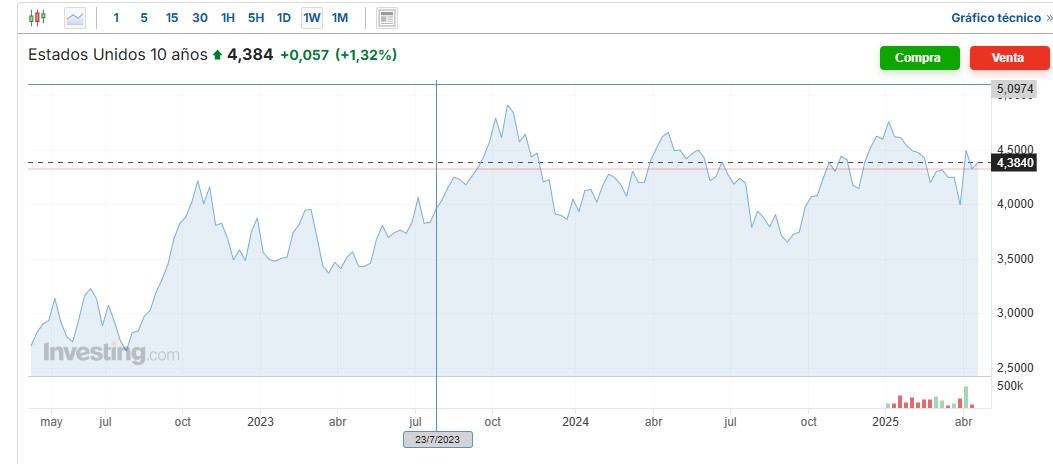
Task: Open the Gráfico técnico link
Action: tap(1000, 18)
